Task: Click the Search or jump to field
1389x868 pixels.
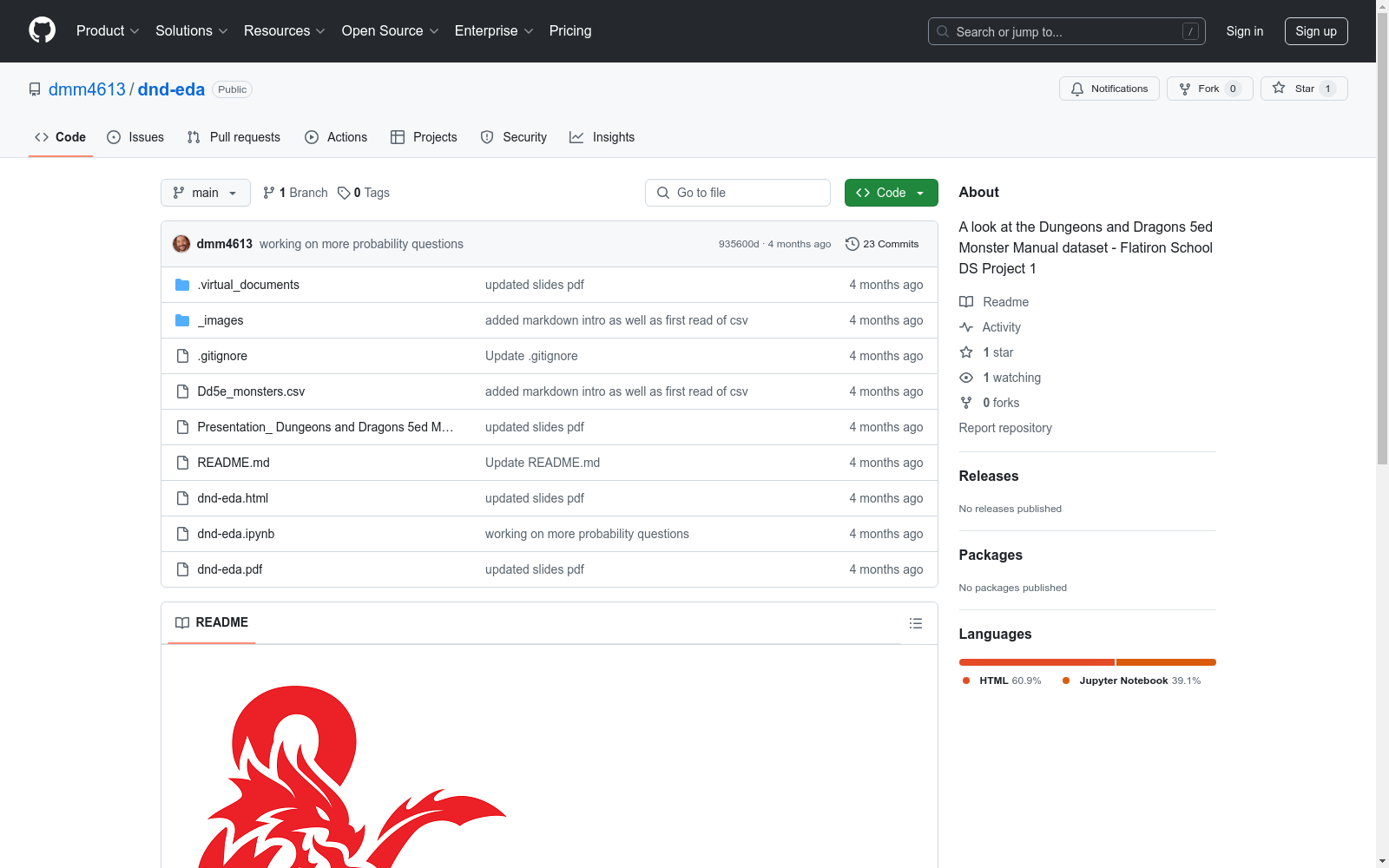Action: [x=1067, y=31]
